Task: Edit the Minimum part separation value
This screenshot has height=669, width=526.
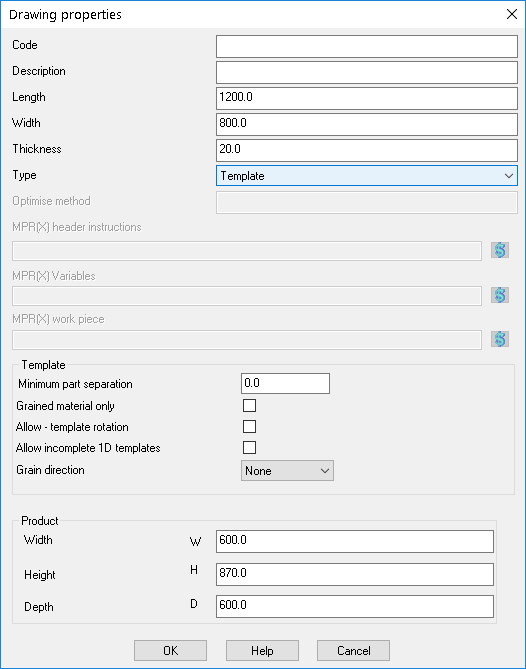Action: click(285, 384)
